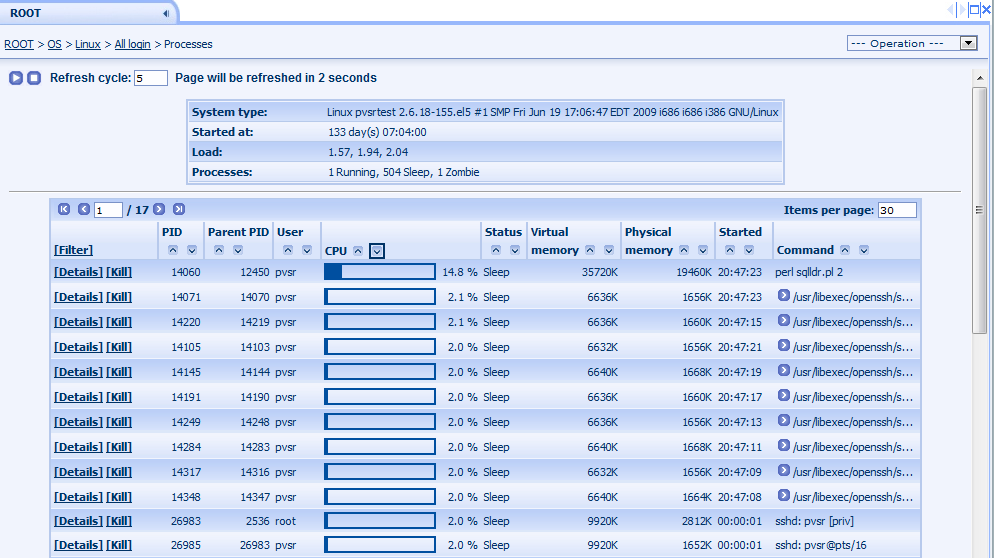994x558 pixels.
Task: Stop the auto-refresh with stop icon
Action: coord(34,78)
